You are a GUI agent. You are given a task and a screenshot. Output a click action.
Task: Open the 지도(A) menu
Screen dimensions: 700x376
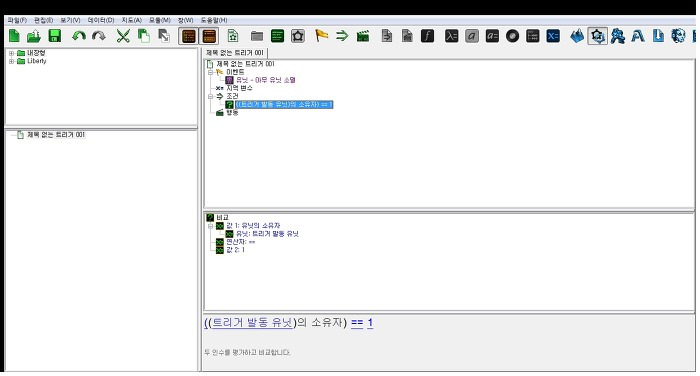point(131,20)
